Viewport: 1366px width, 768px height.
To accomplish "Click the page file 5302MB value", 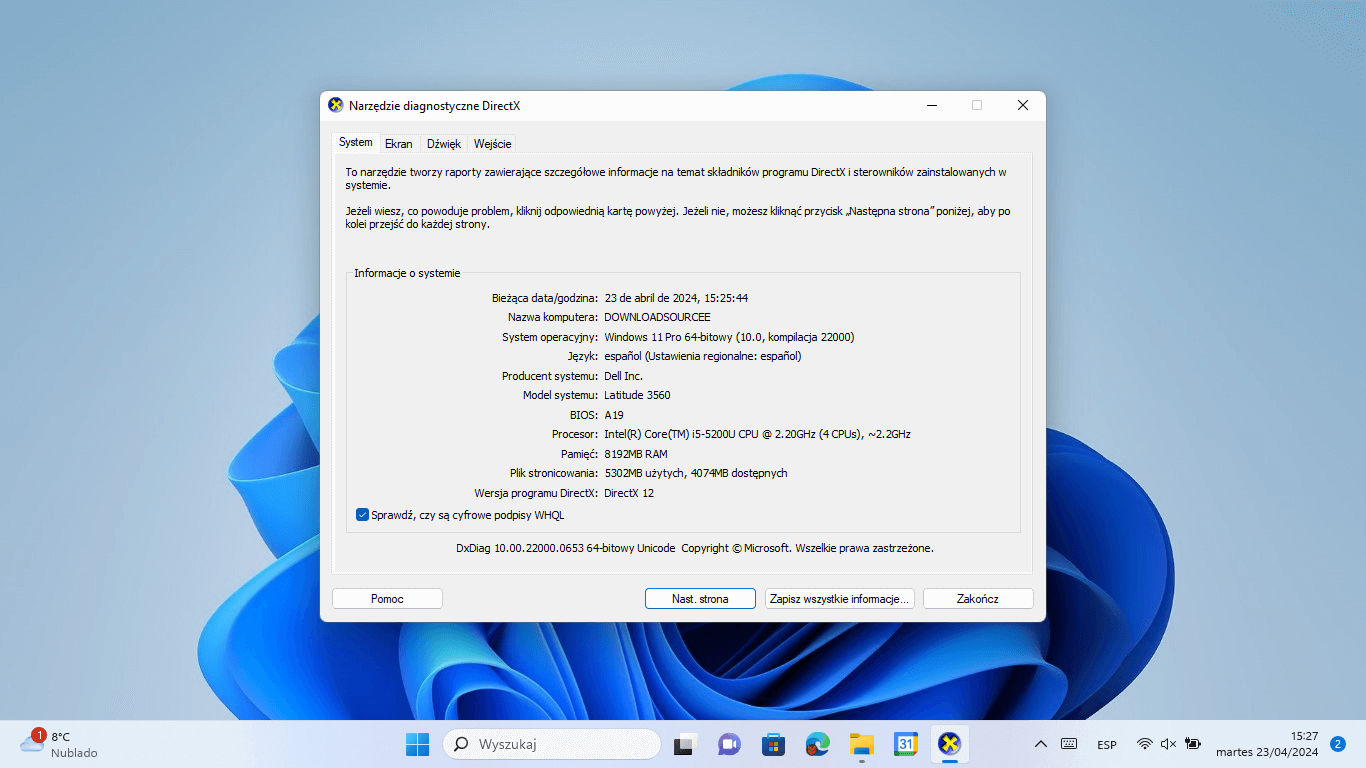I will [696, 473].
